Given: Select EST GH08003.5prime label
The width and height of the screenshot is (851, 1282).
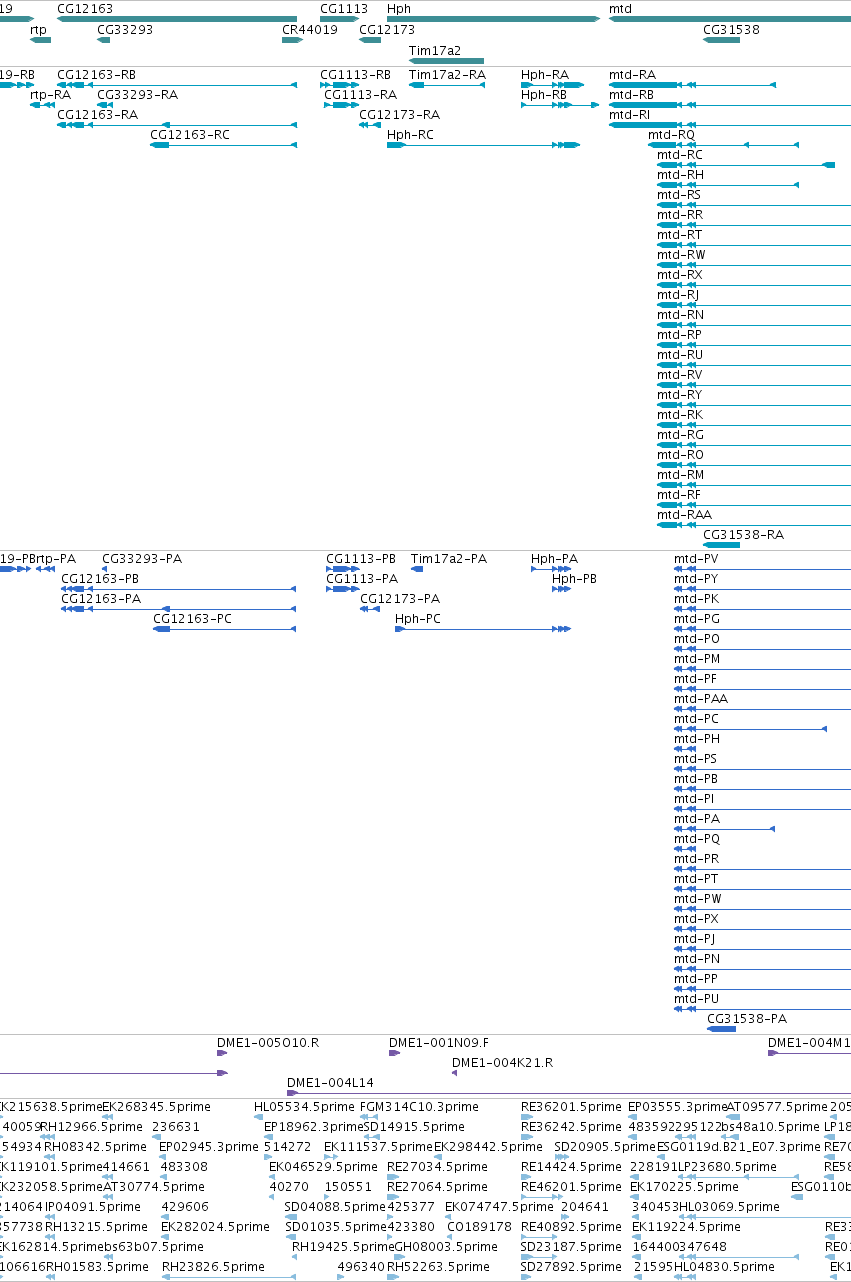Looking at the screenshot, I should point(446,1246).
